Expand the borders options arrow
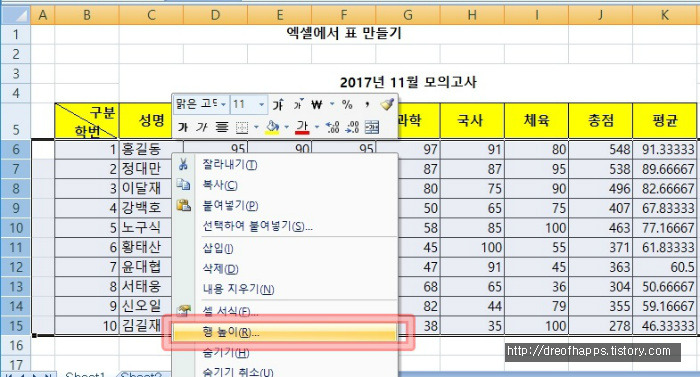The height and width of the screenshot is (377, 700). (x=256, y=128)
